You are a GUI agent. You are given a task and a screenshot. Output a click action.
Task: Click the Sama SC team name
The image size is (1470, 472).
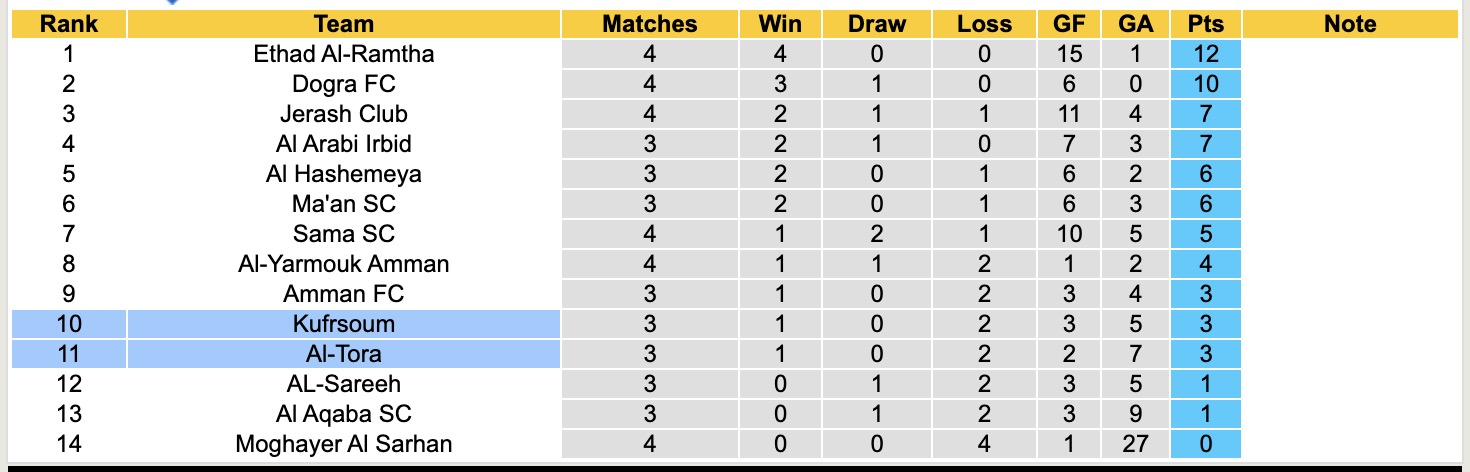pyautogui.click(x=343, y=234)
